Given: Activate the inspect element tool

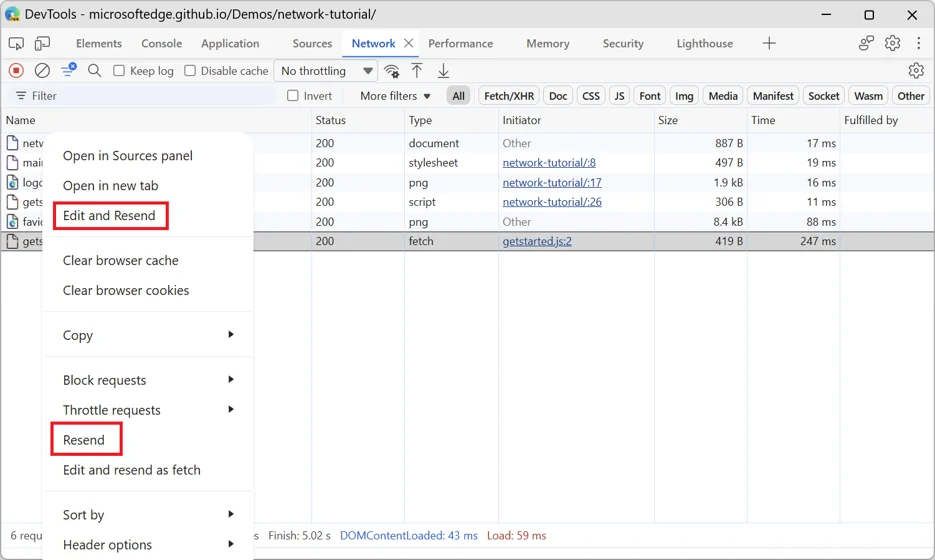Looking at the screenshot, I should coord(16,44).
